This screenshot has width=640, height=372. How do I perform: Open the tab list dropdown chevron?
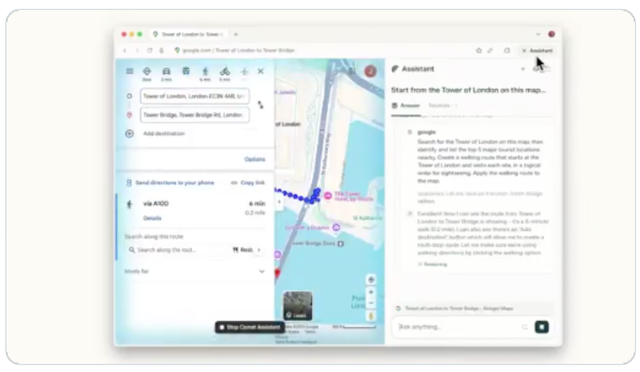pos(538,34)
